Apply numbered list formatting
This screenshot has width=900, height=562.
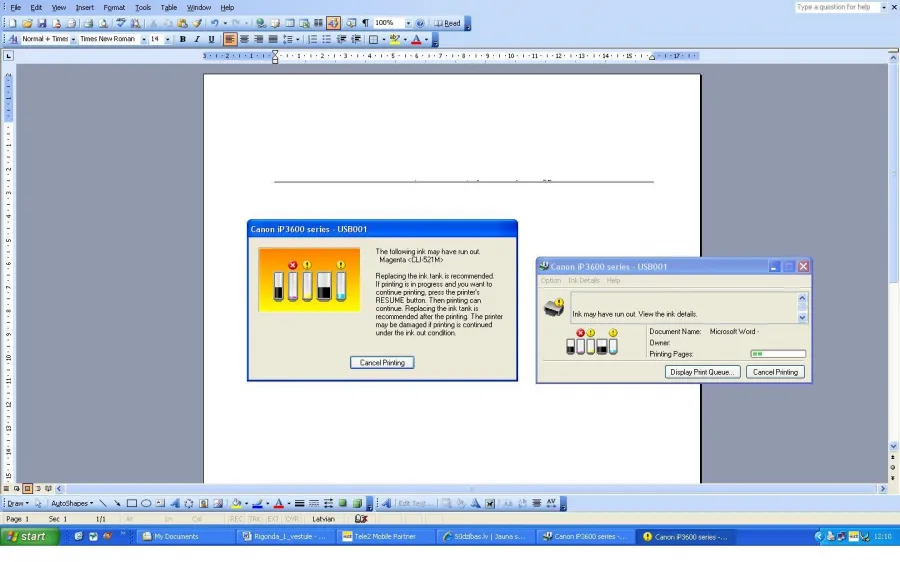(312, 39)
